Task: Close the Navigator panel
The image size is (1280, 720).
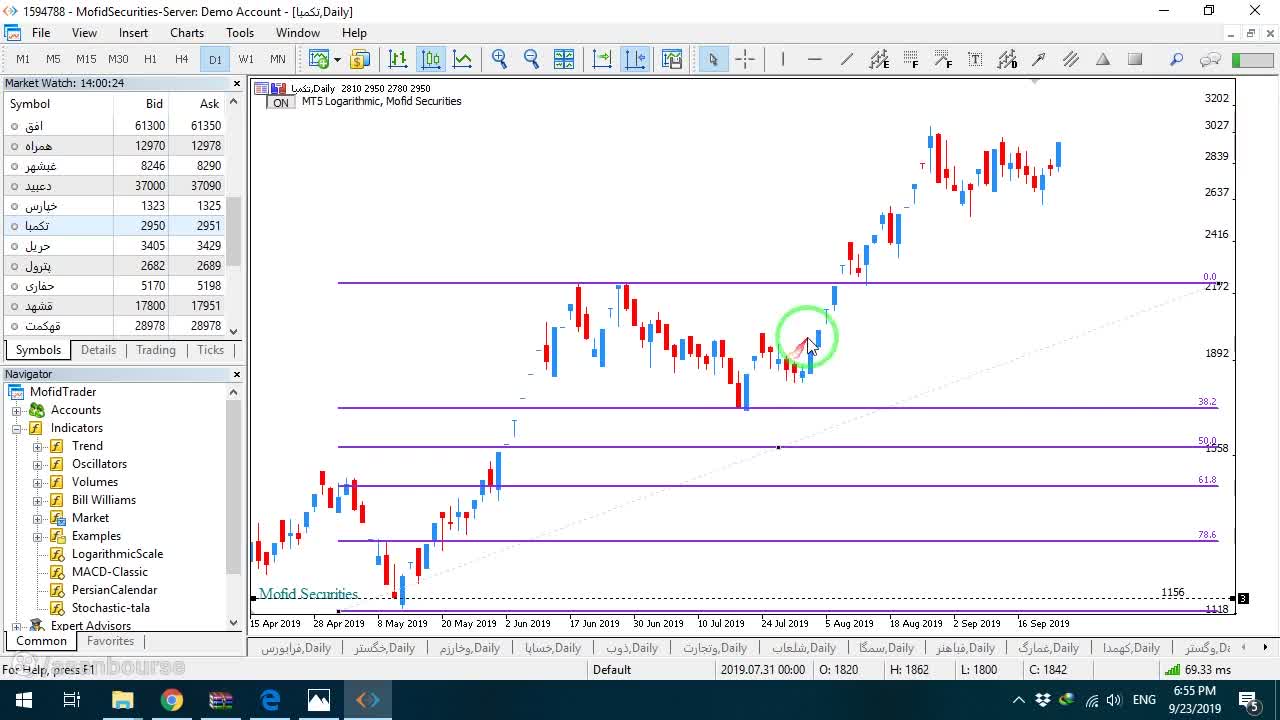Action: click(x=237, y=374)
